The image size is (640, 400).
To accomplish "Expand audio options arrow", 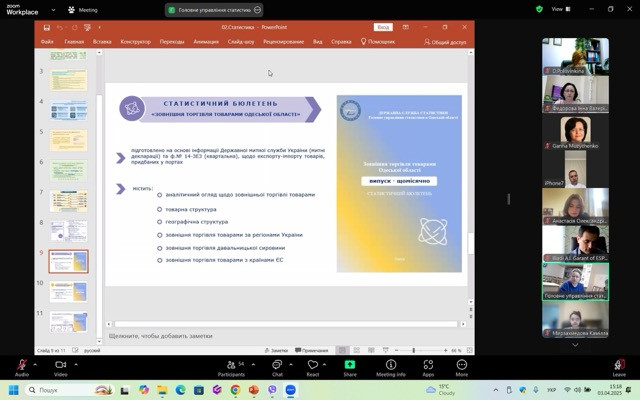I will pos(35,364).
